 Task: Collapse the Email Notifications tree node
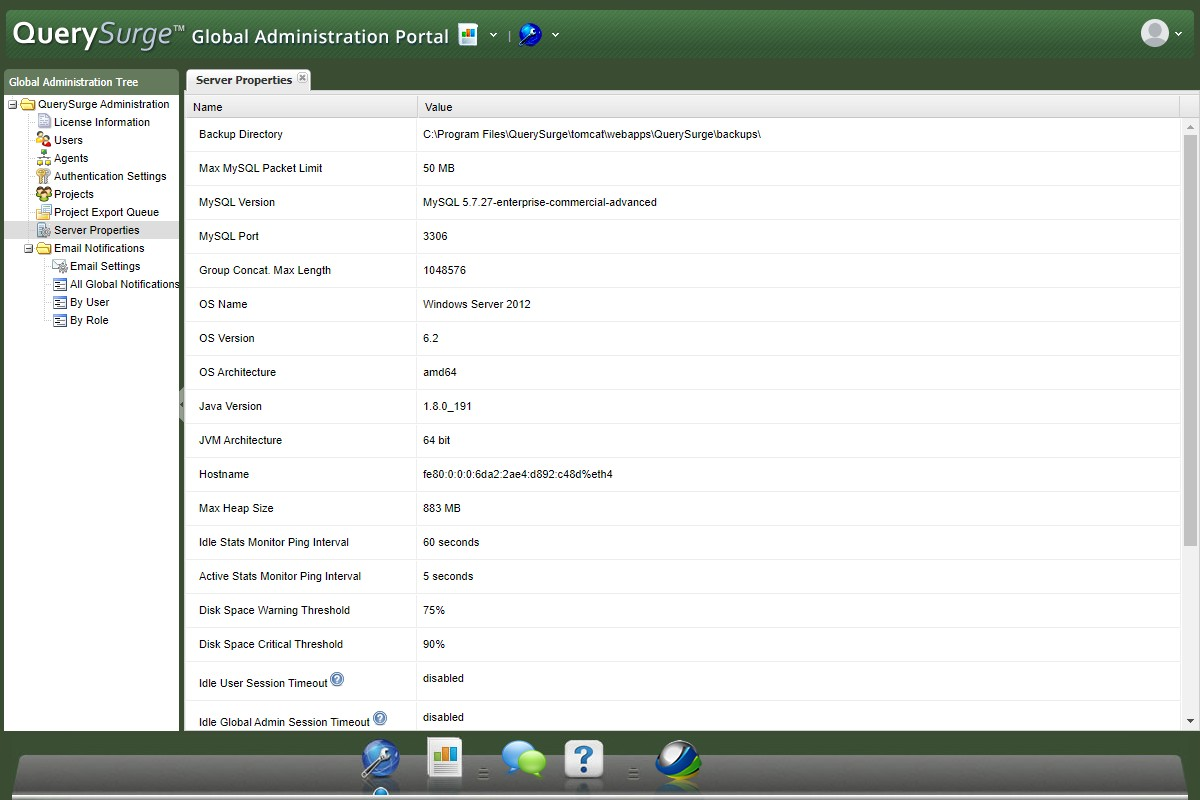[x=29, y=248]
